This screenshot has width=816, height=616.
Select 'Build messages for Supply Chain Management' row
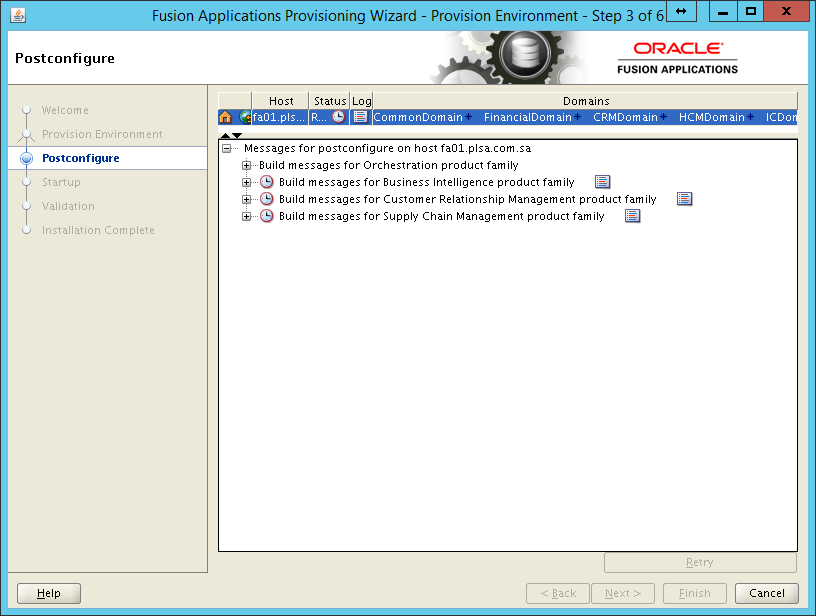point(441,216)
